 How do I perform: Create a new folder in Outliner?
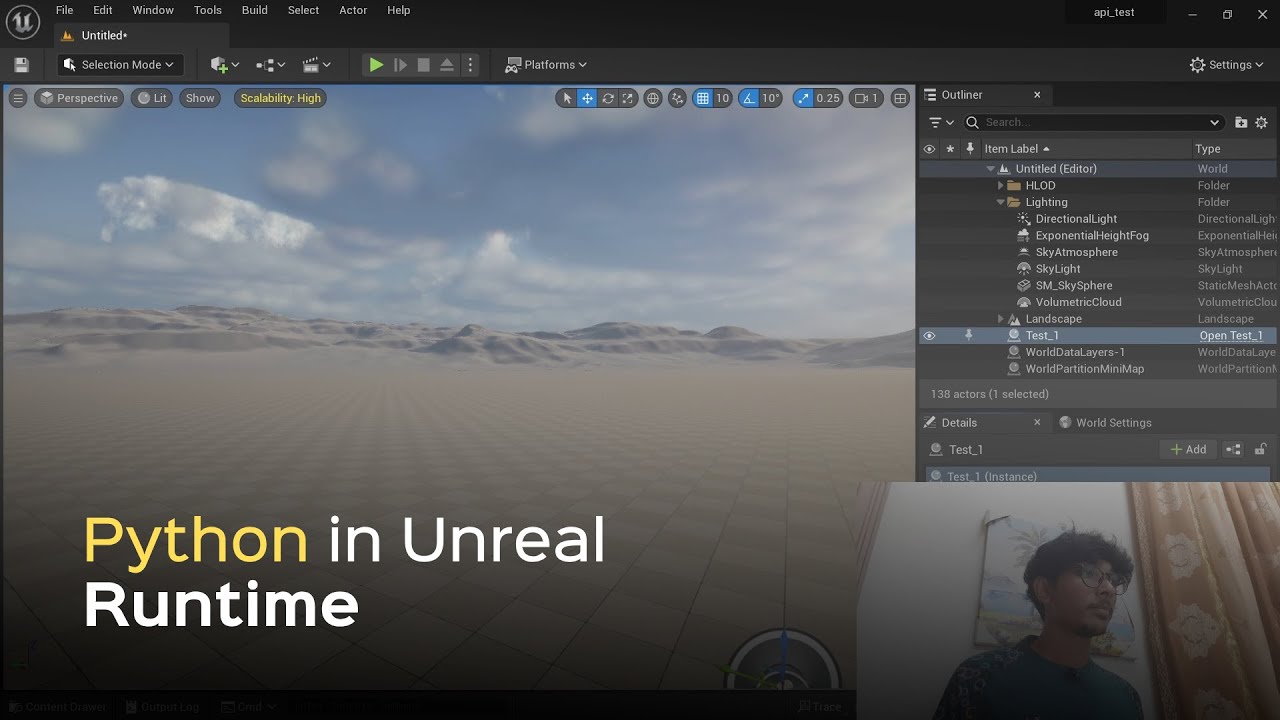1241,122
